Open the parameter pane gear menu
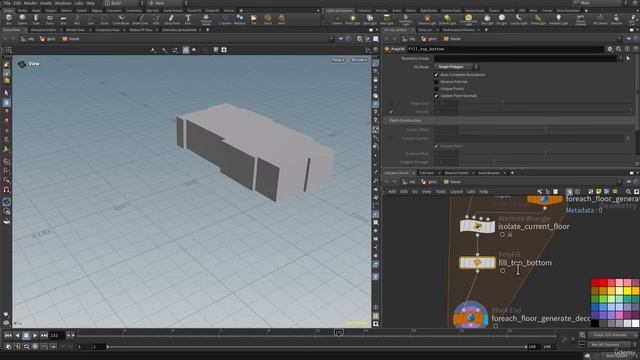This screenshot has width=640, height=360. coord(610,49)
